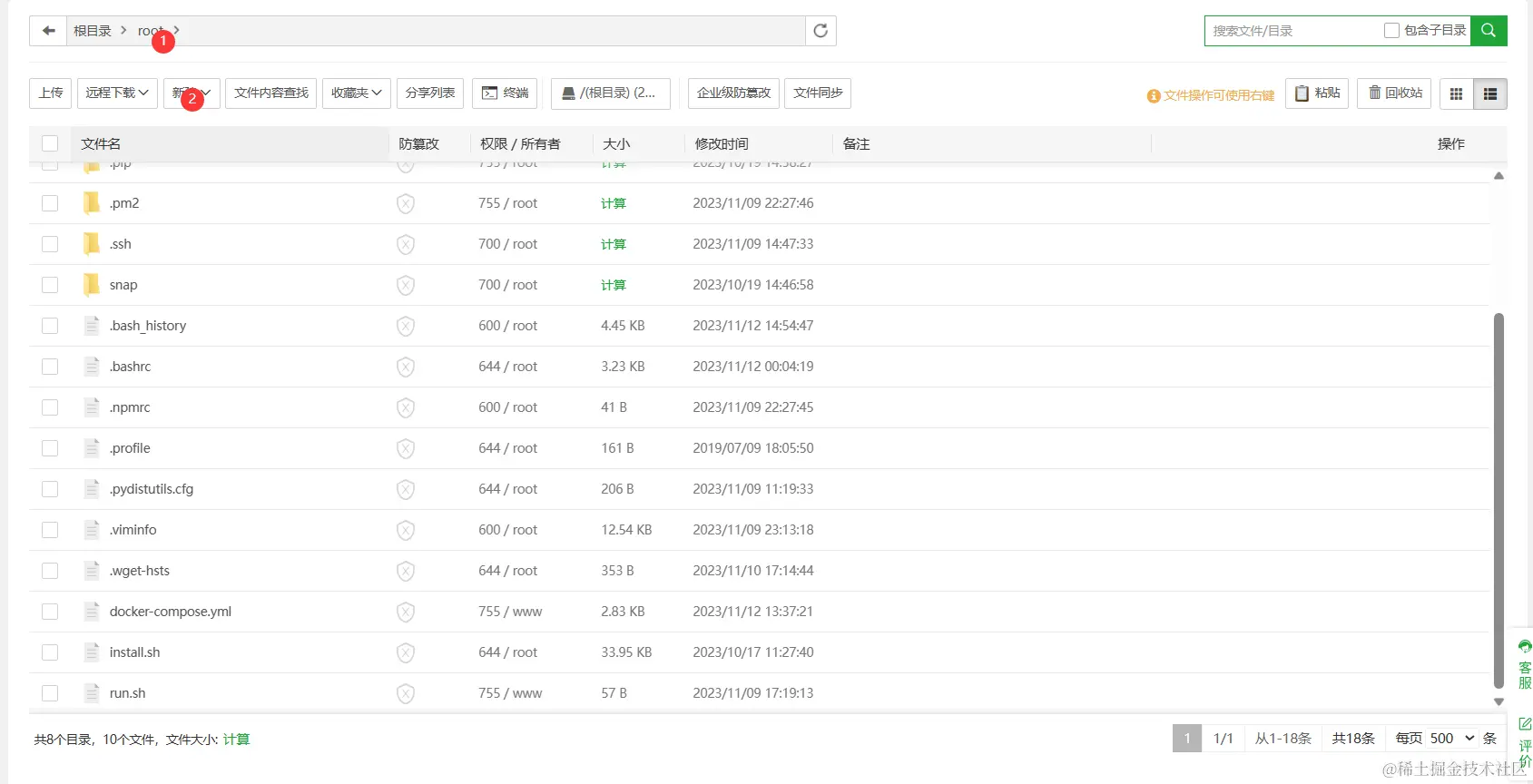Calculate size of .pm2 folder
Viewport: 1533px width, 784px height.
[614, 203]
